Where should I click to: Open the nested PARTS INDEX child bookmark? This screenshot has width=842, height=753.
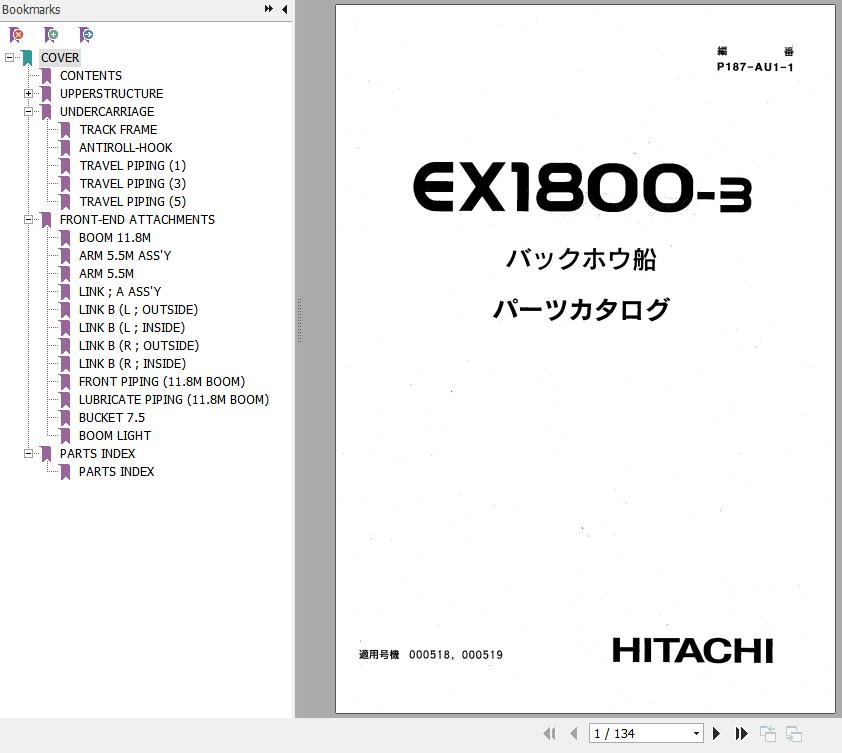116,472
